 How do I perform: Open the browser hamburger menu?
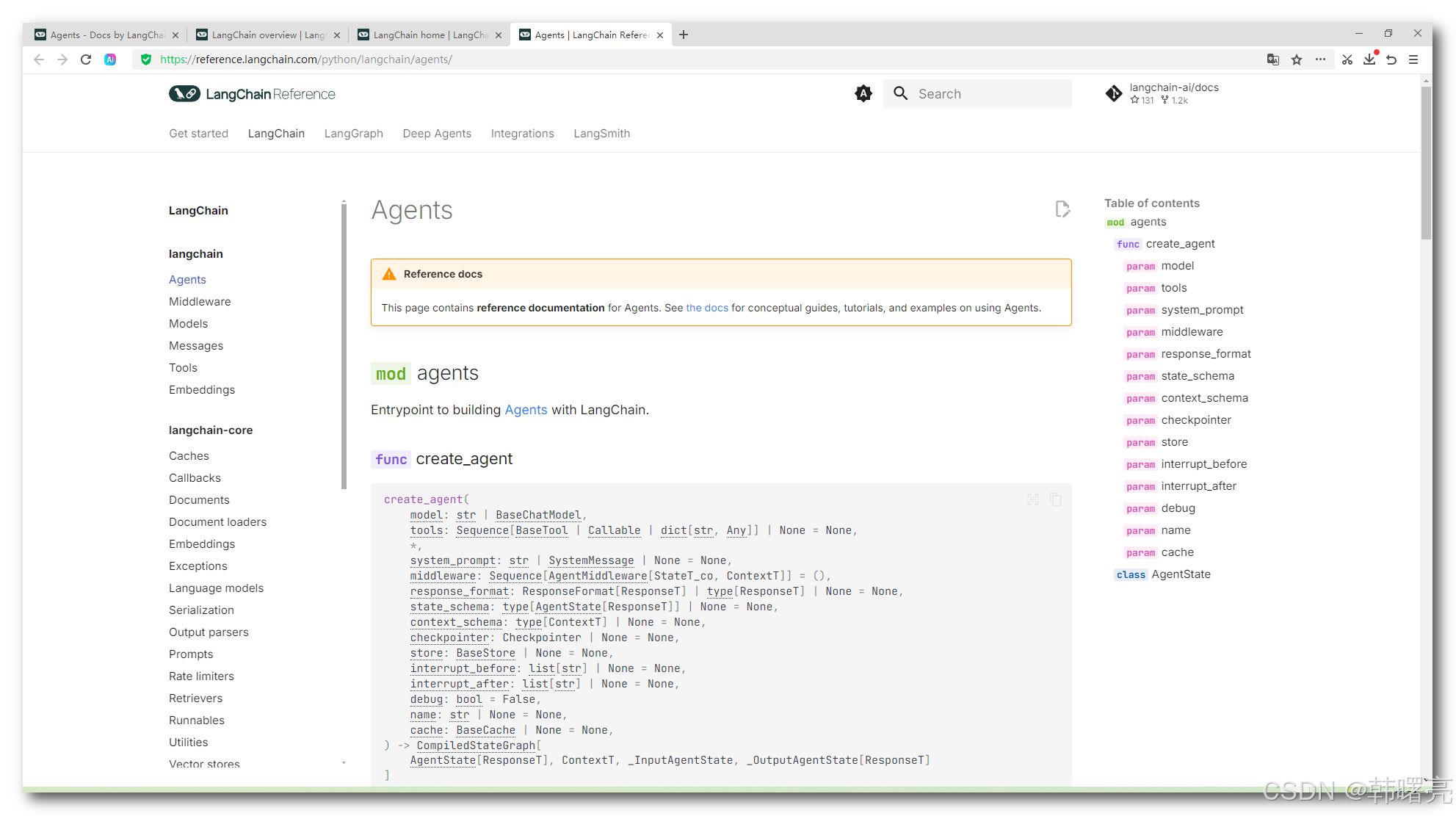(1413, 59)
